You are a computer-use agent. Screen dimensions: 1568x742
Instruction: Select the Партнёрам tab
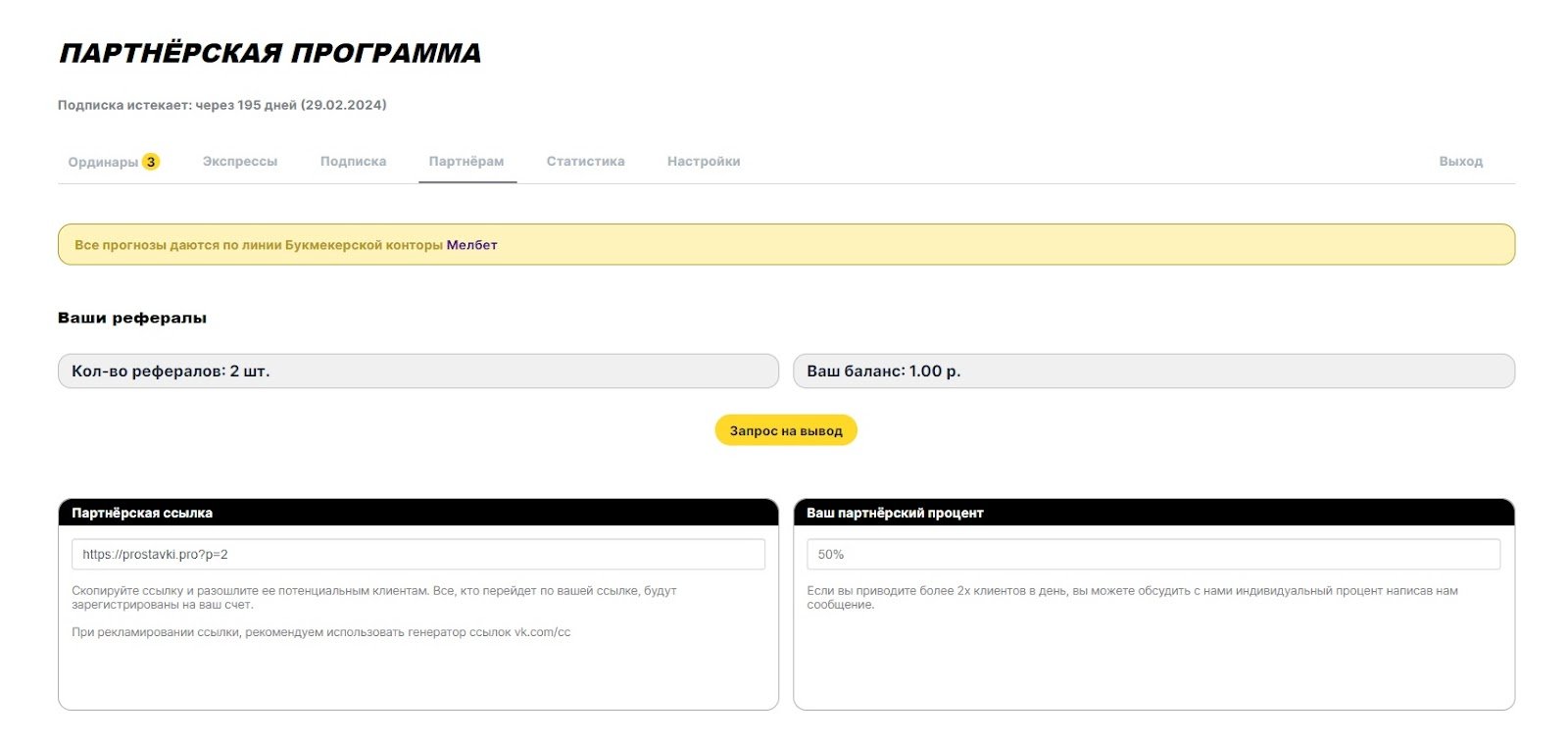[466, 162]
